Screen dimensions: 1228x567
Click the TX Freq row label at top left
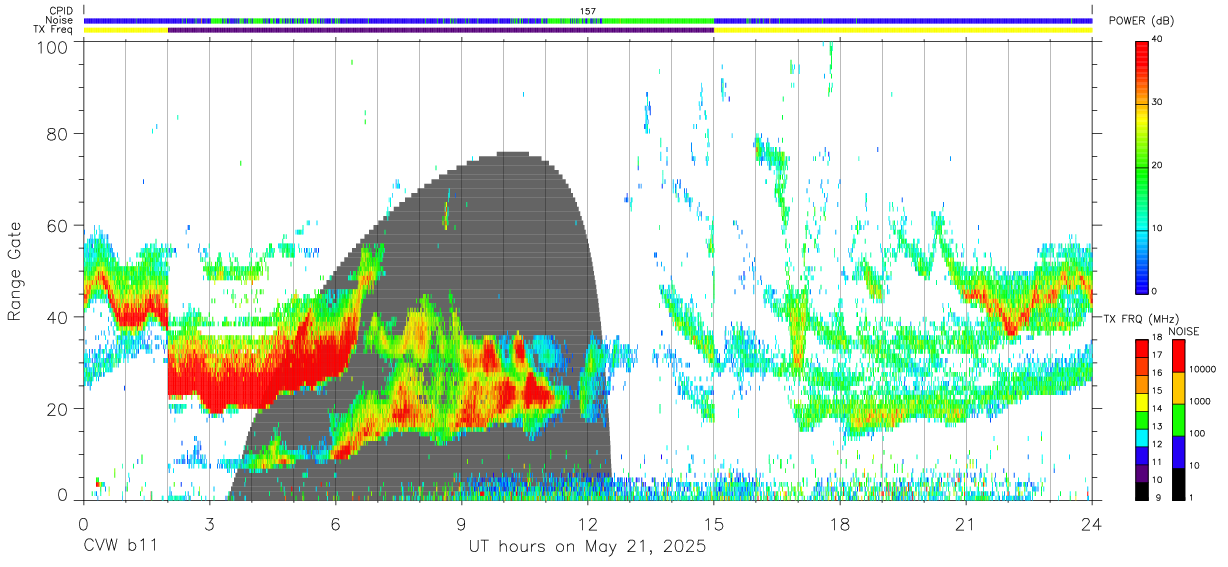(x=53, y=29)
